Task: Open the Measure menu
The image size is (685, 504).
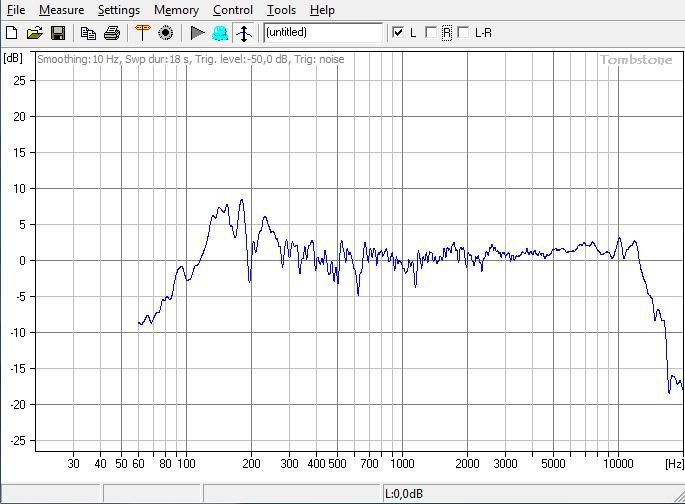Action: (61, 10)
